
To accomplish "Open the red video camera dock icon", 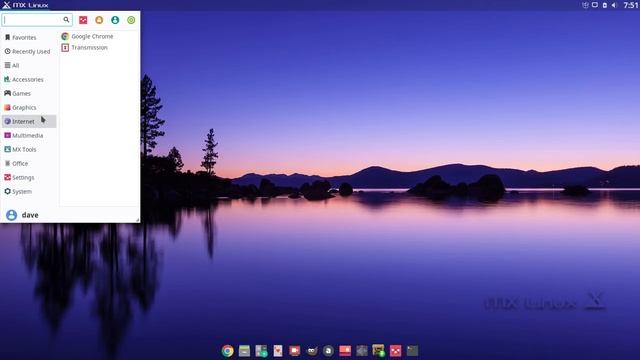I will coord(295,351).
